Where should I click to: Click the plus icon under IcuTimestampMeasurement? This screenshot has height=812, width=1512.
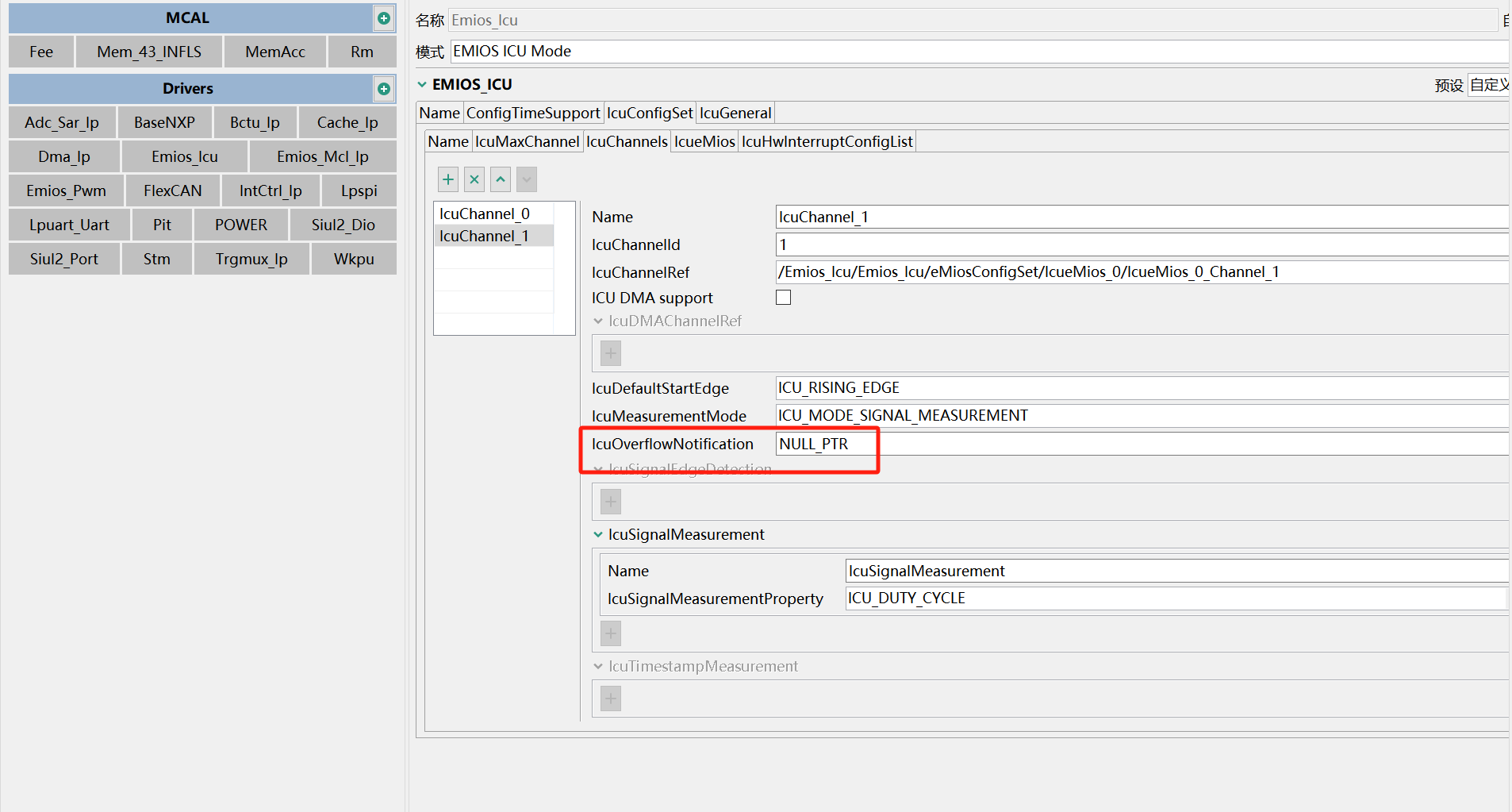point(609,698)
